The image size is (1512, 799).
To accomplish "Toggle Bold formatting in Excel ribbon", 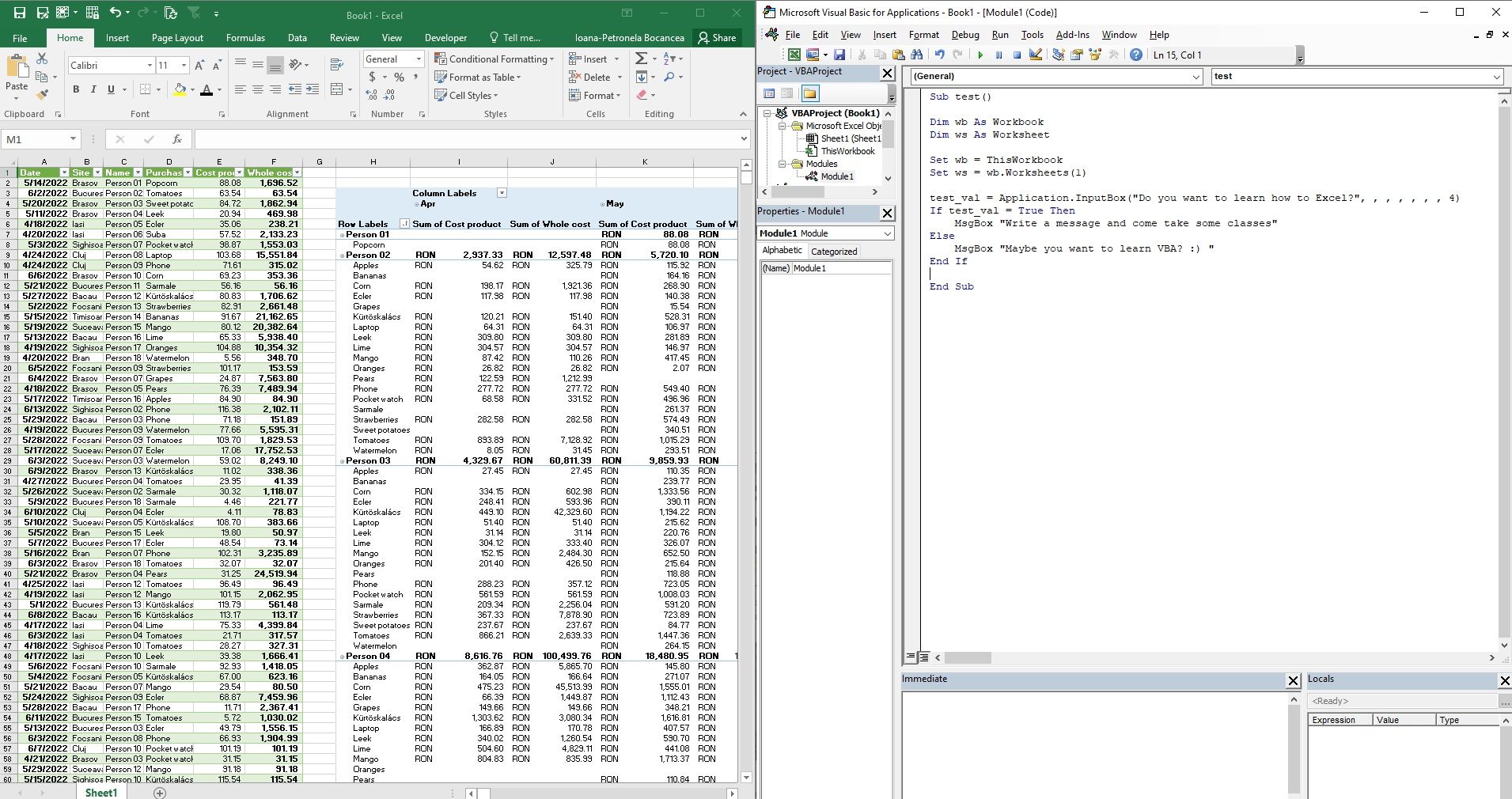I will click(x=76, y=89).
